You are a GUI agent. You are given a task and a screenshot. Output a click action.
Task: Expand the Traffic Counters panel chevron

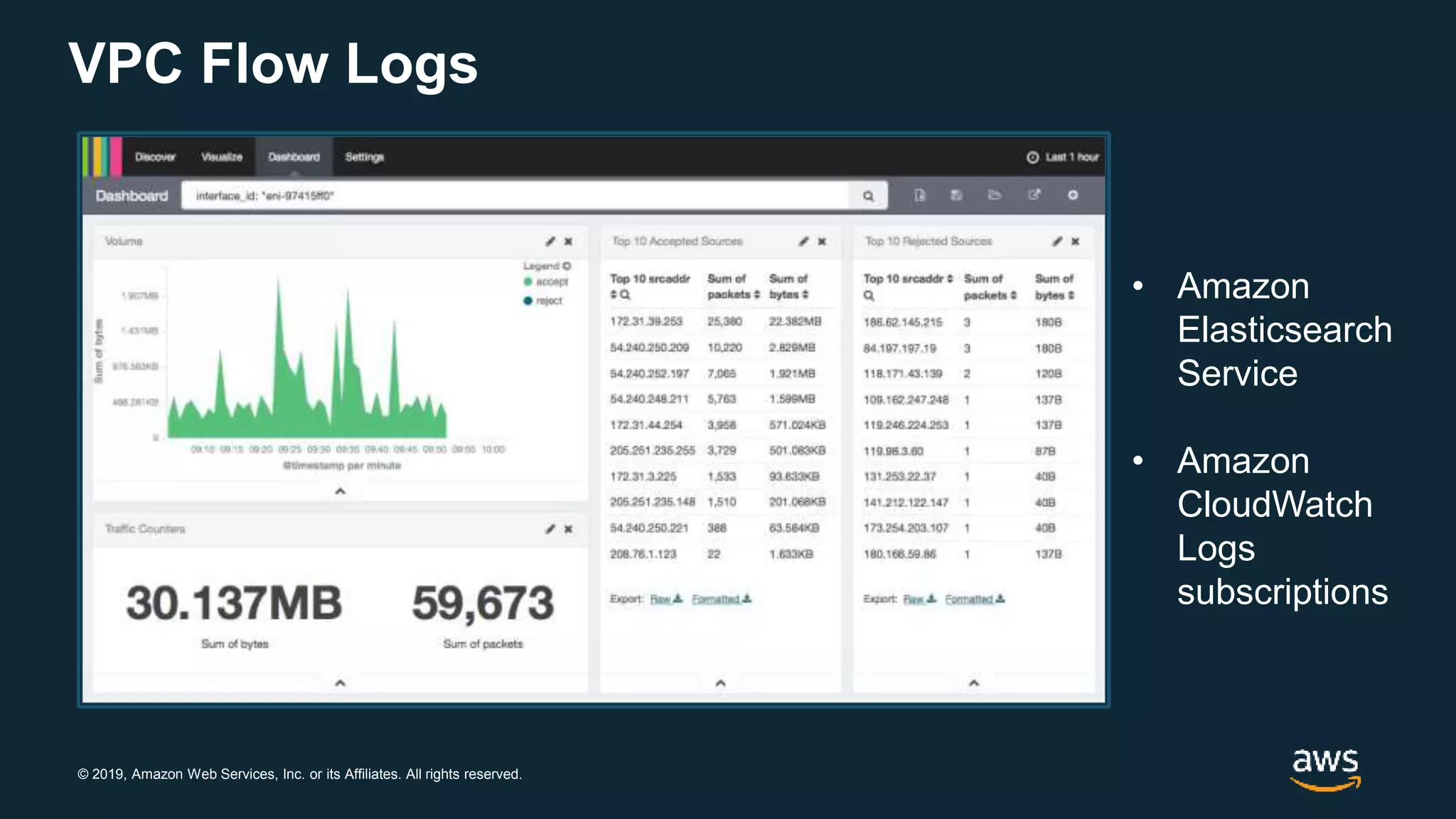click(340, 682)
